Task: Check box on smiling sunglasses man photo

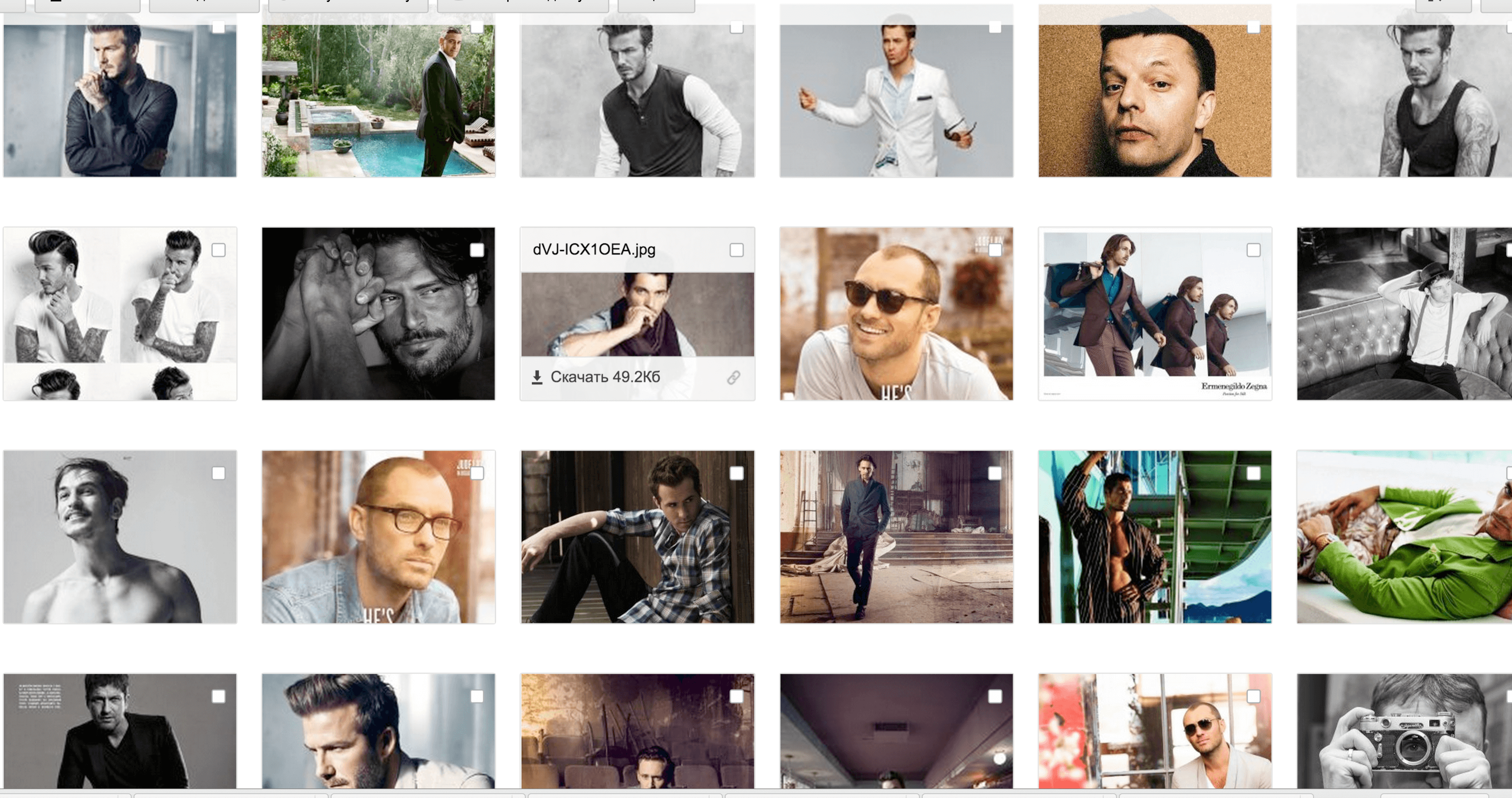Action: point(995,250)
